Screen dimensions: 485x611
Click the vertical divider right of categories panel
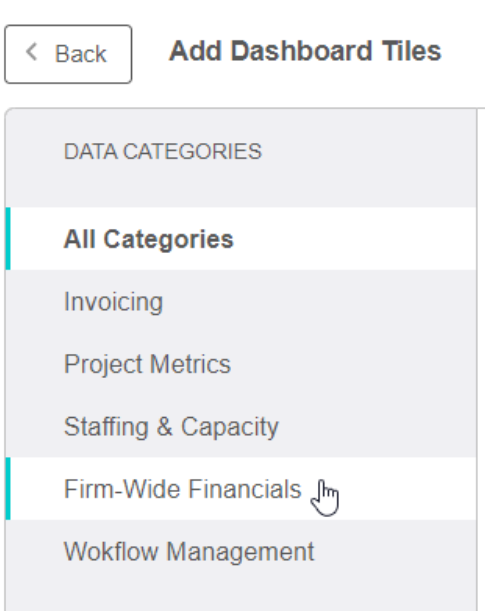click(477, 360)
